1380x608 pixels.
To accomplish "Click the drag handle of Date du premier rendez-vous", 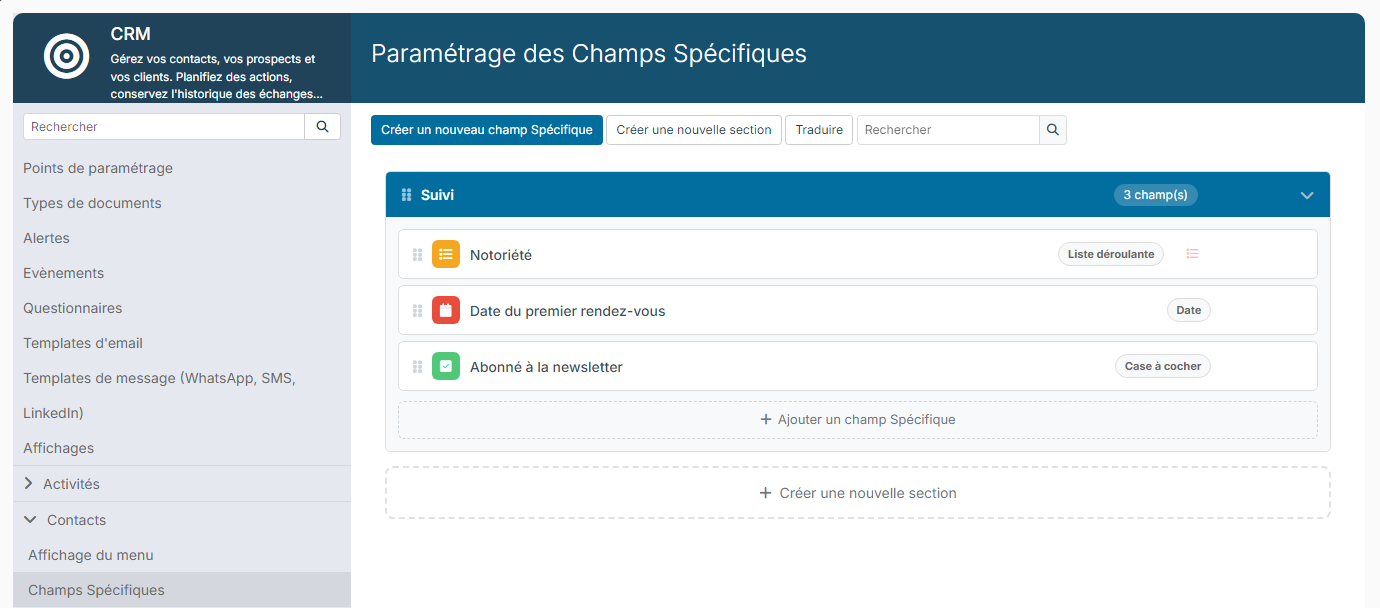I will pyautogui.click(x=417, y=311).
